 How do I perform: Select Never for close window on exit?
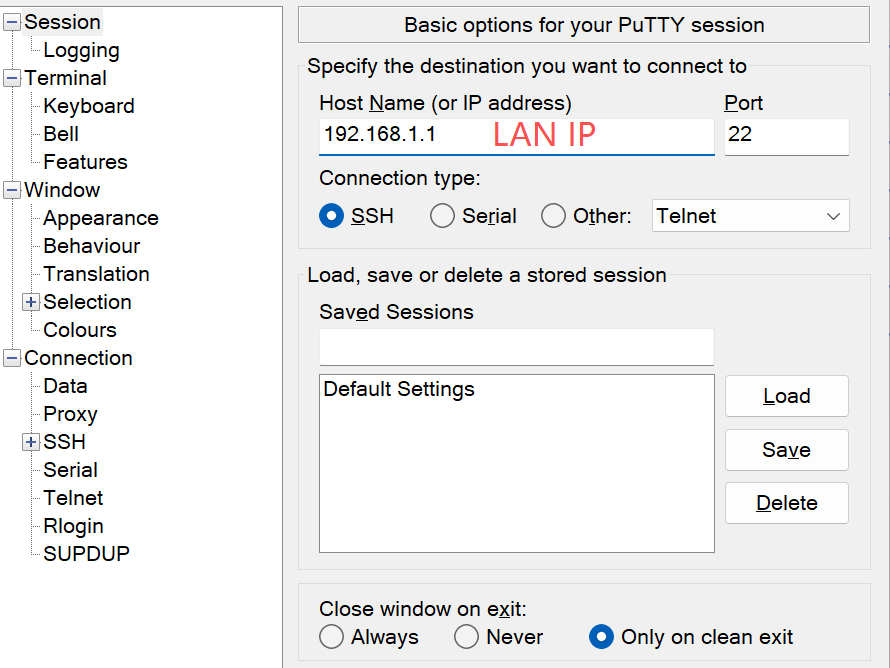coord(466,637)
